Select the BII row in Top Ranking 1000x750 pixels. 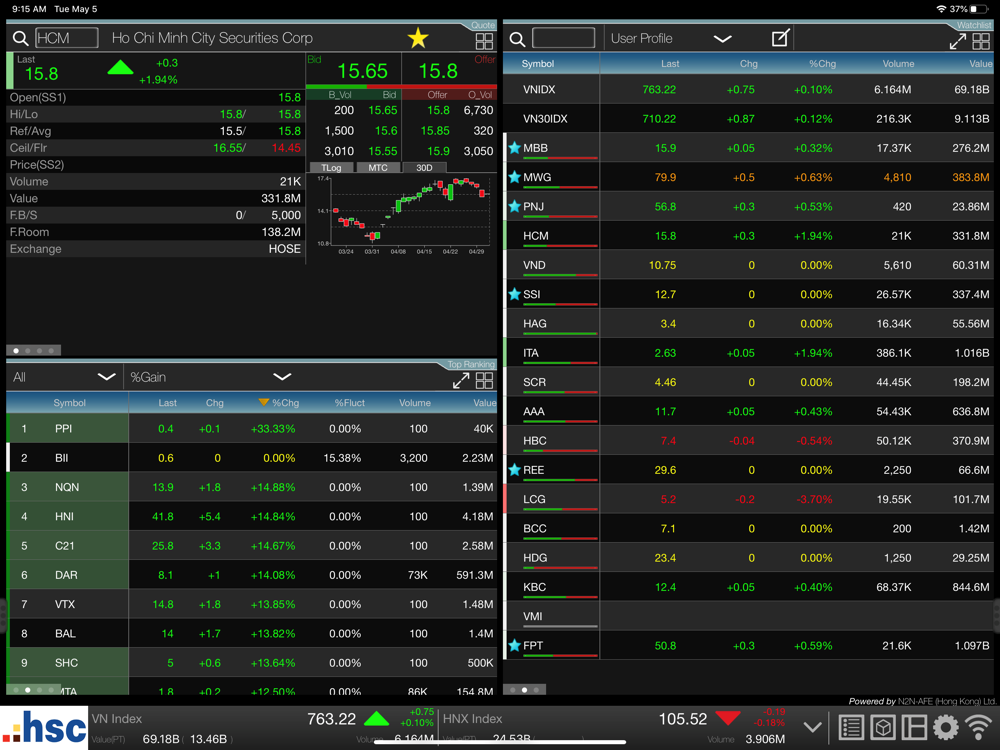251,458
